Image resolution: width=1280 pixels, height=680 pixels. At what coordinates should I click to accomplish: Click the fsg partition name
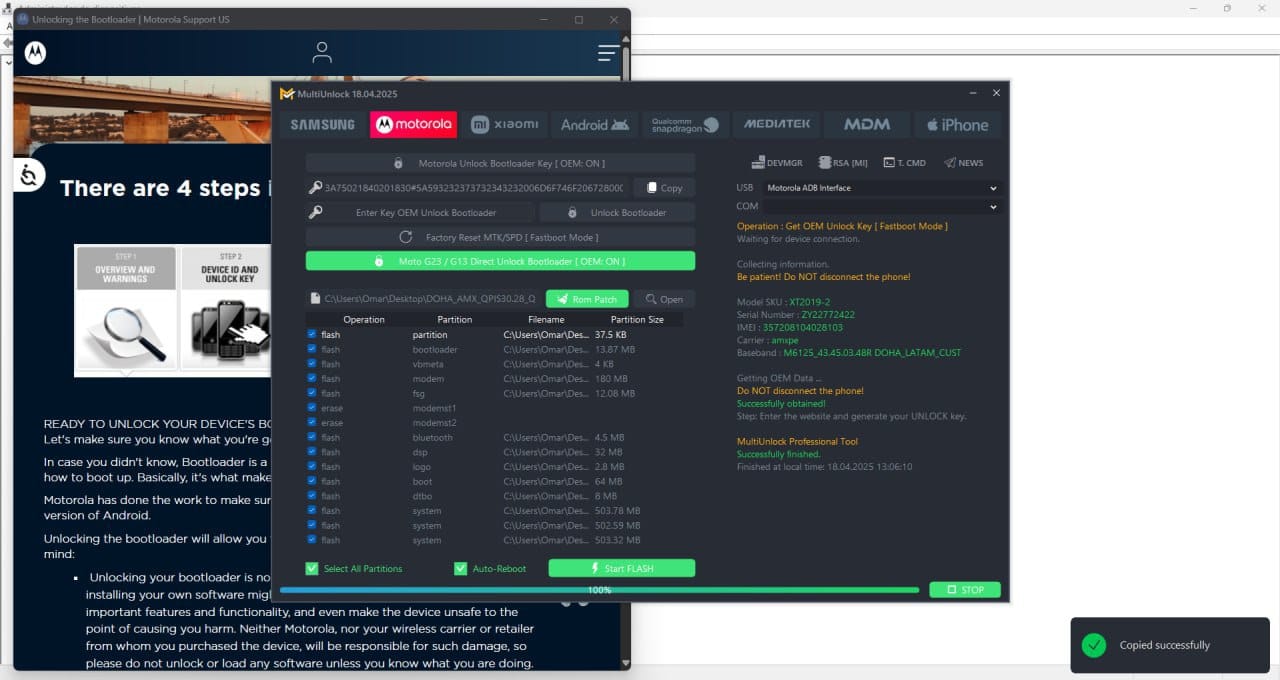tap(418, 393)
